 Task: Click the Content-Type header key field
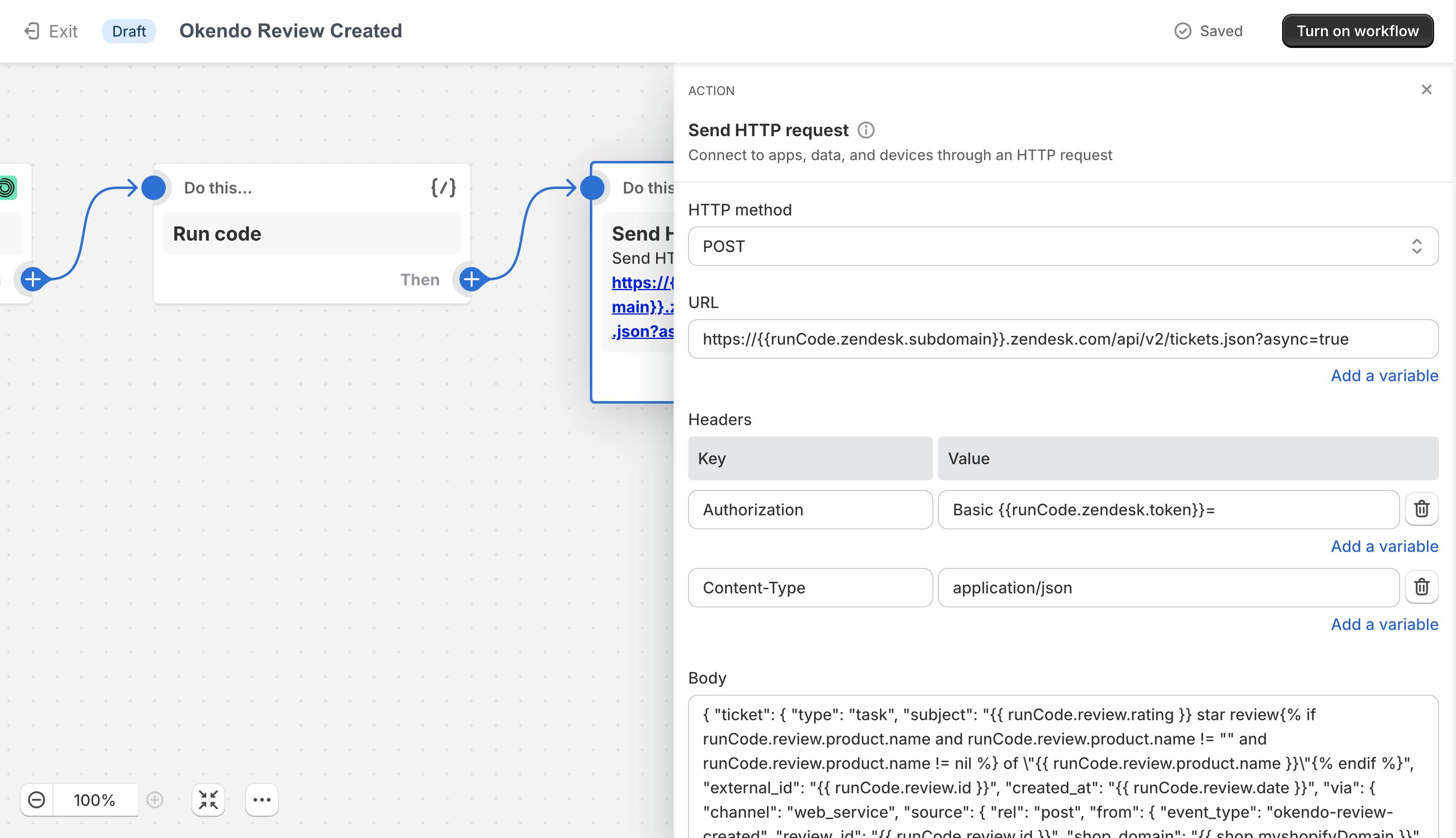(810, 588)
